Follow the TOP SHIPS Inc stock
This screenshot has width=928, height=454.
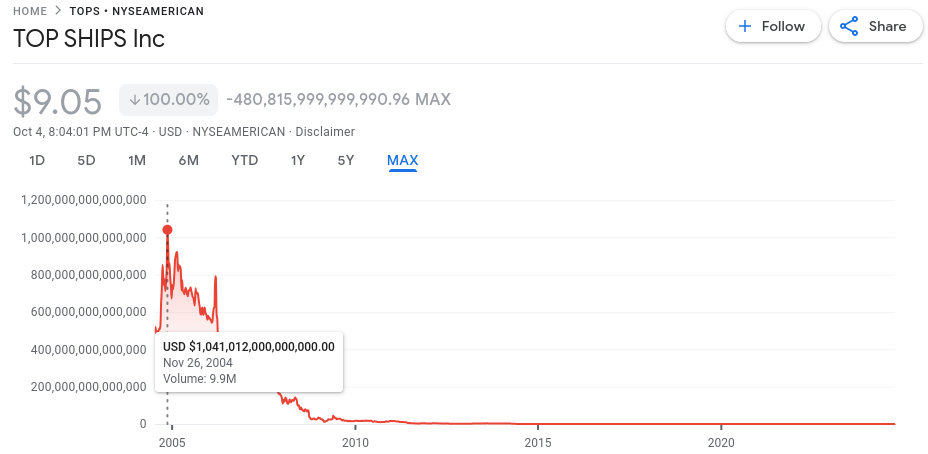click(774, 27)
